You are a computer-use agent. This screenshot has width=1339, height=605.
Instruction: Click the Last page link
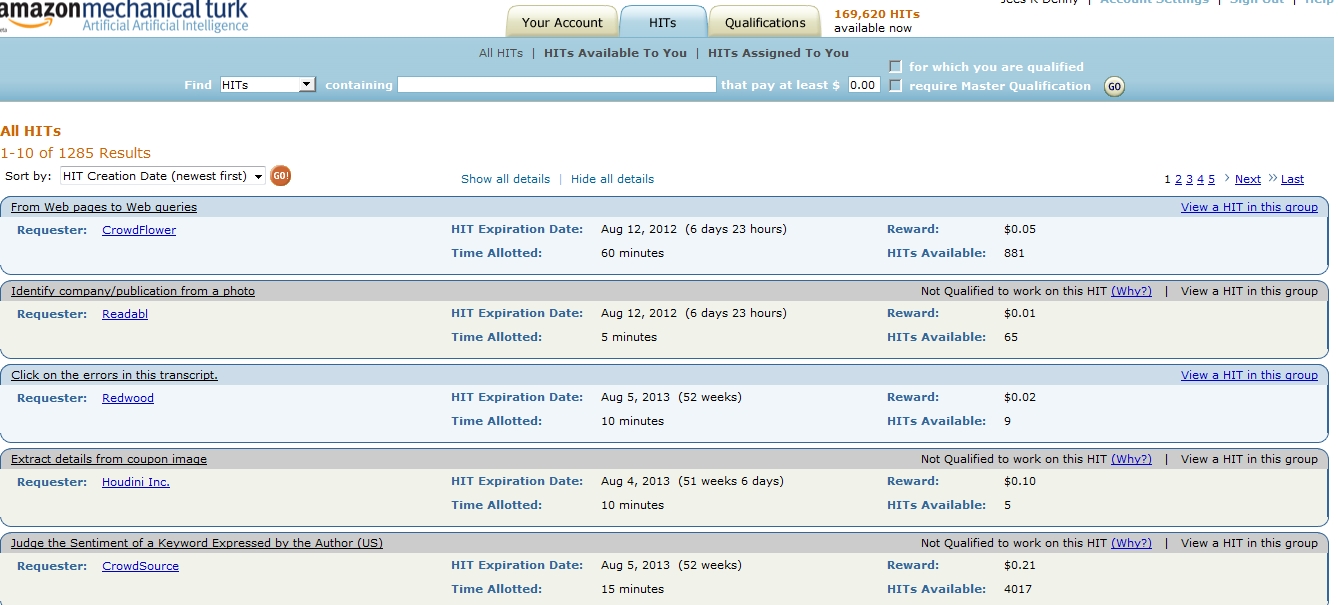pos(1293,179)
